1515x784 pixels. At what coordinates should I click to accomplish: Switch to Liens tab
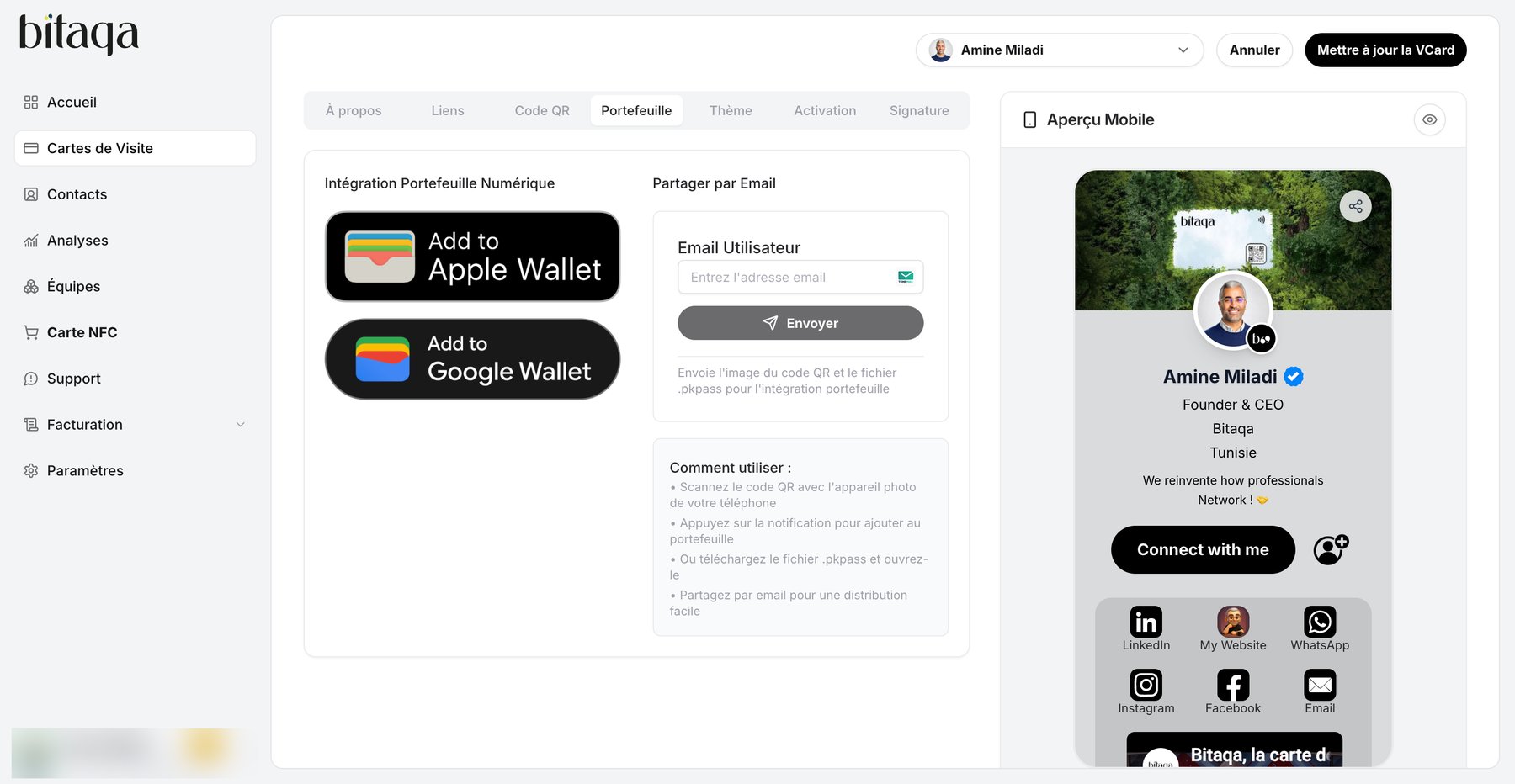point(448,110)
